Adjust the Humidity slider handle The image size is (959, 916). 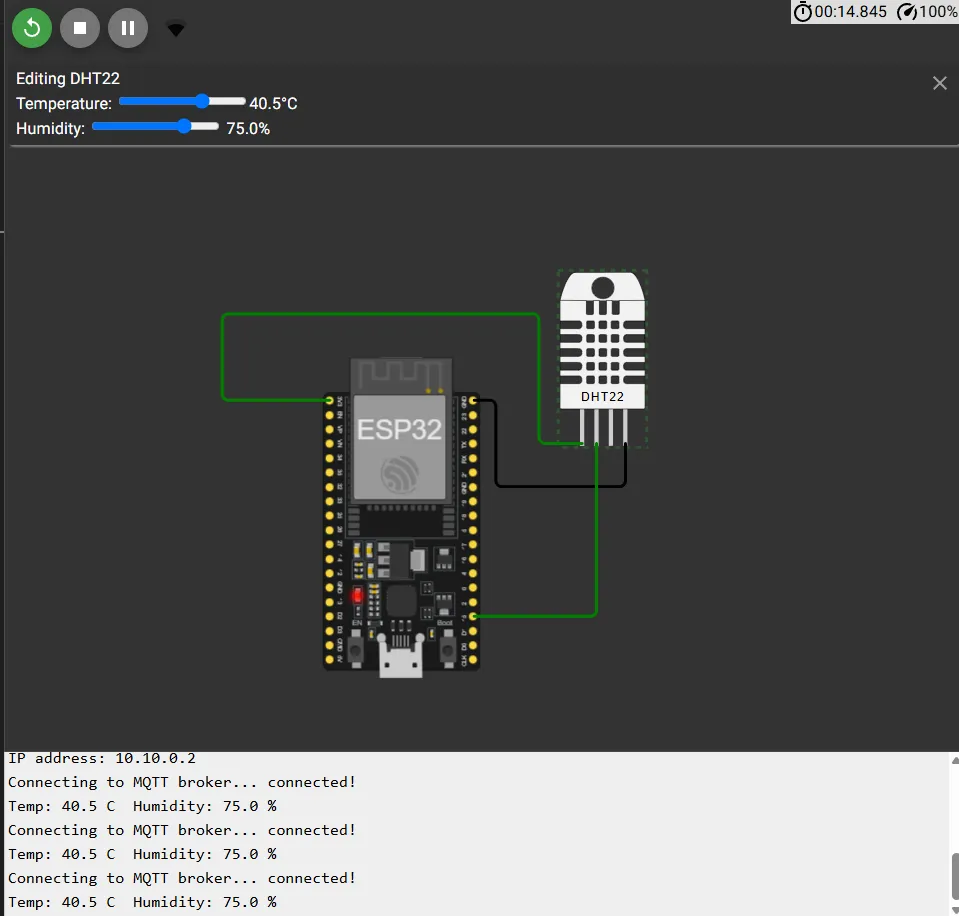(184, 127)
